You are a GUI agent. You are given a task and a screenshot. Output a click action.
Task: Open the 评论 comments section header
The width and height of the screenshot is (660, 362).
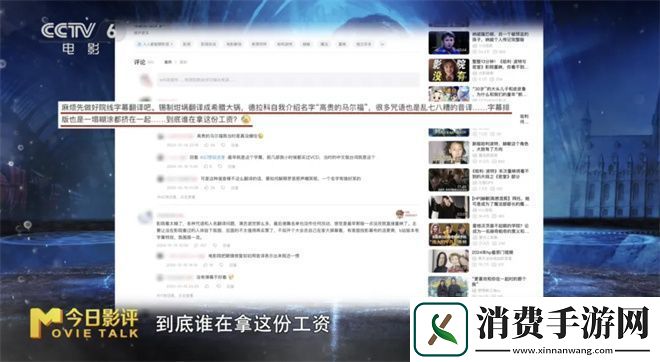(x=140, y=62)
